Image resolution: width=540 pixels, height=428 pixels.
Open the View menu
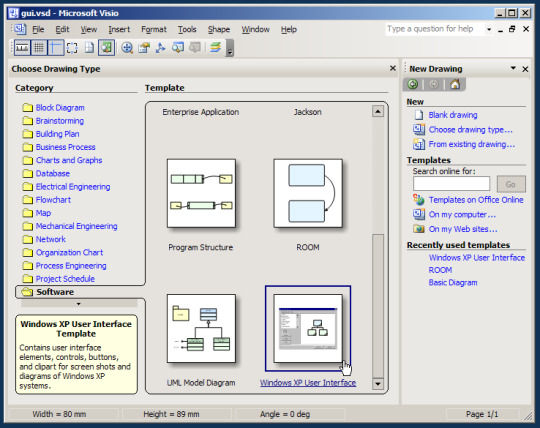pos(89,29)
